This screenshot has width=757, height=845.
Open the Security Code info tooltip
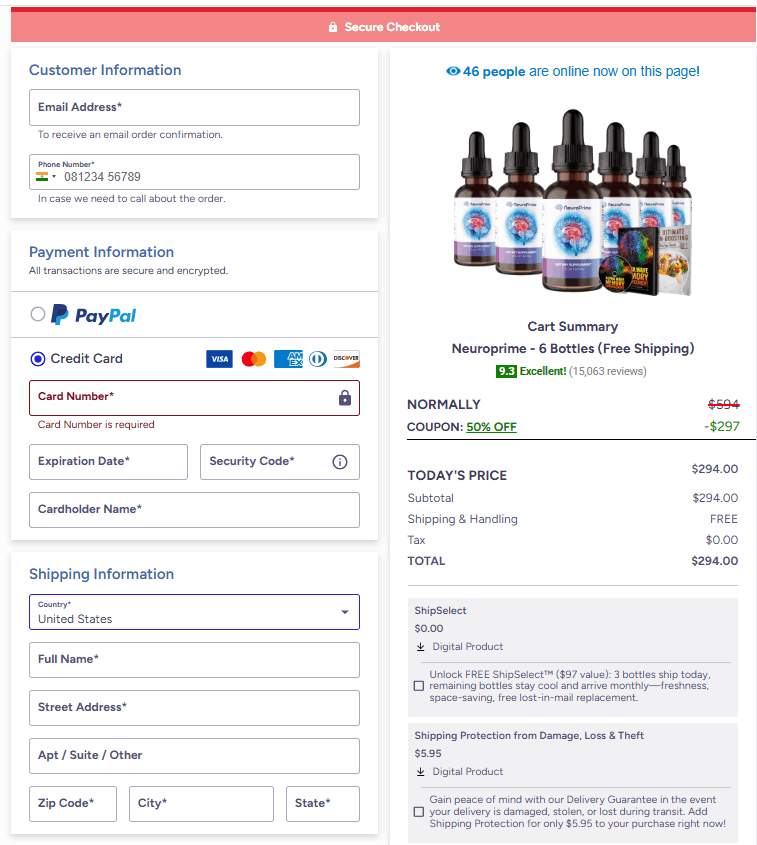(341, 461)
